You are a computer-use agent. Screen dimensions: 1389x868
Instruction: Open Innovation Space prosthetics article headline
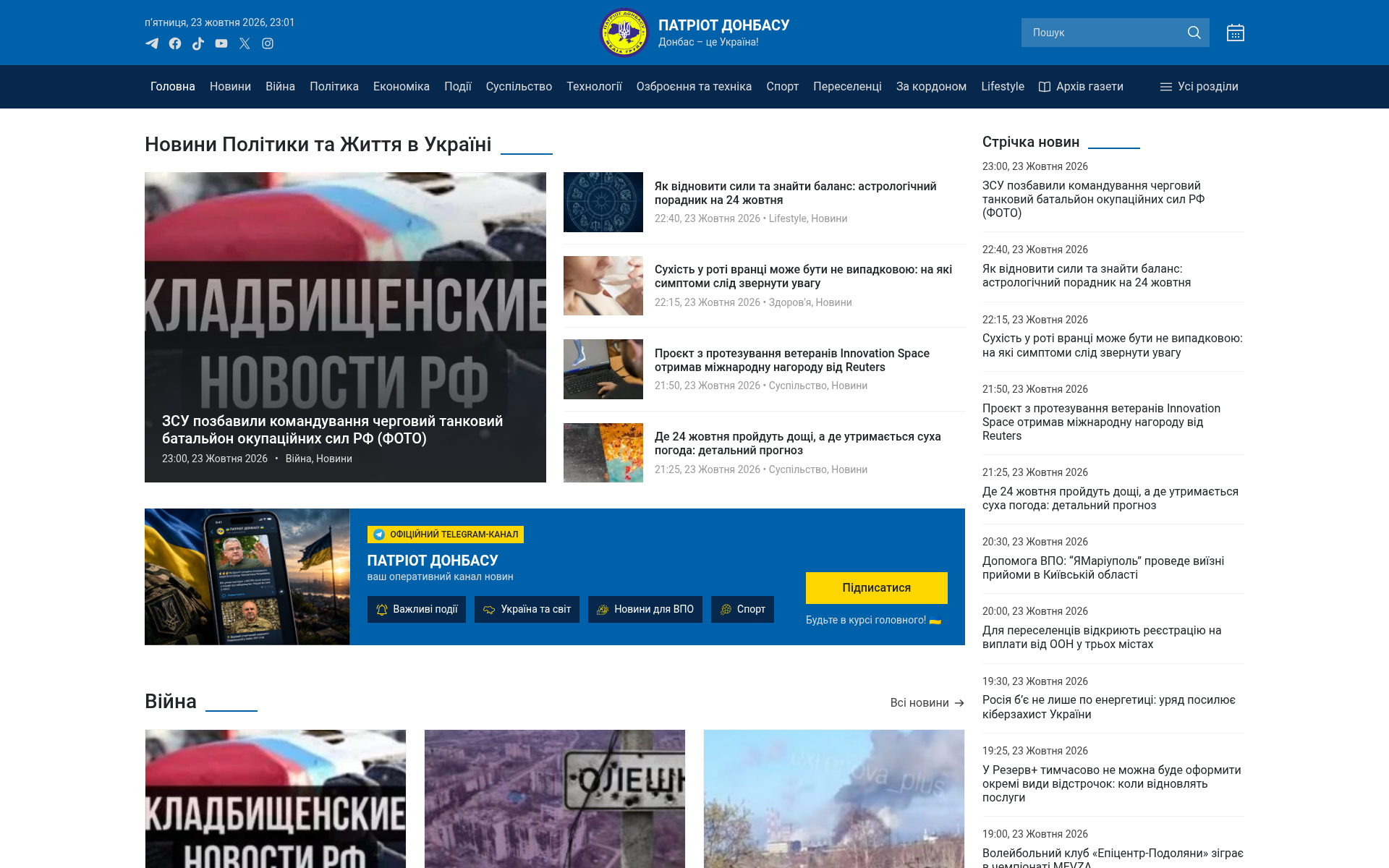(792, 360)
